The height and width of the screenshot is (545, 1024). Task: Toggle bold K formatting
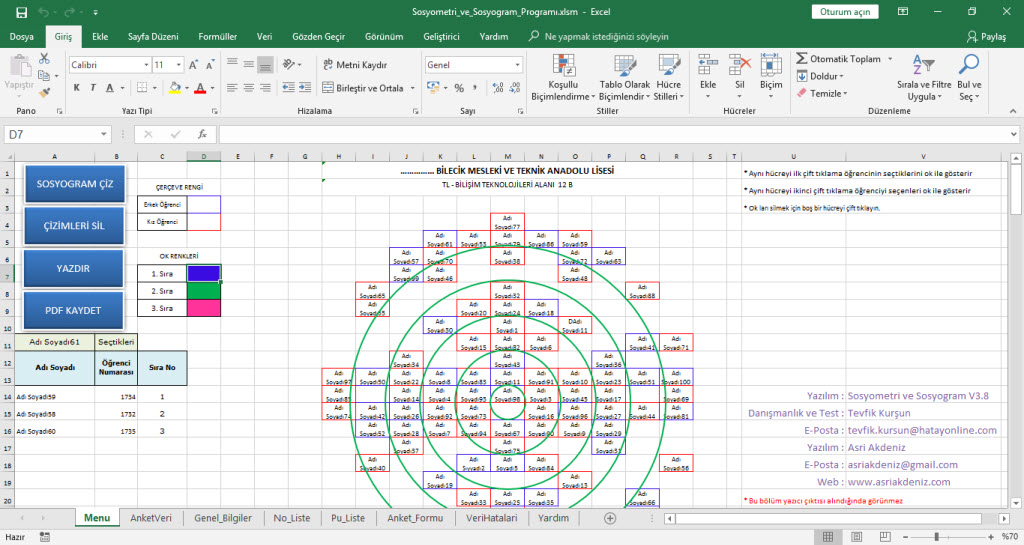76,87
